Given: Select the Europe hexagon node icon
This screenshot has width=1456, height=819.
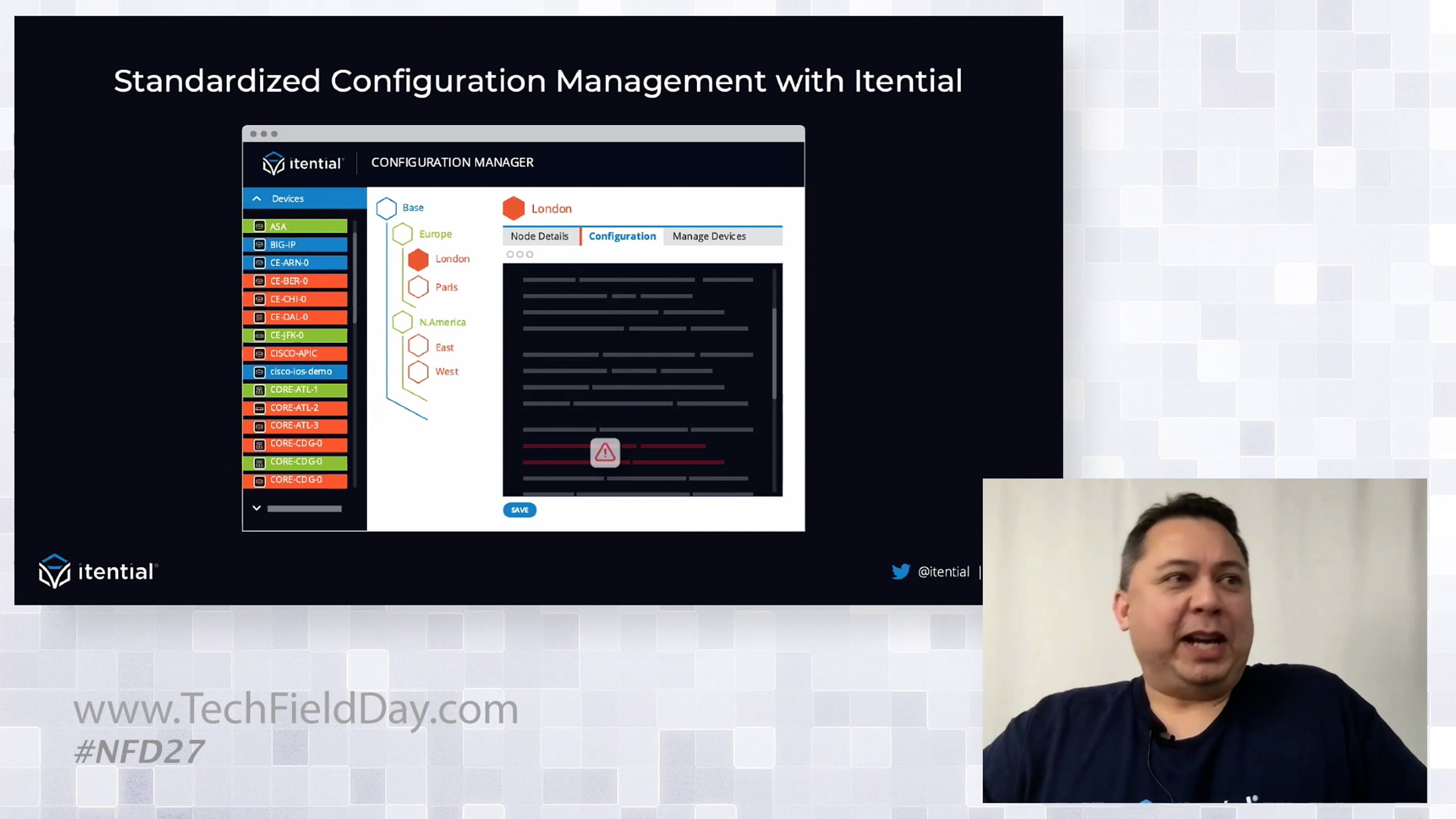Looking at the screenshot, I should (x=402, y=234).
